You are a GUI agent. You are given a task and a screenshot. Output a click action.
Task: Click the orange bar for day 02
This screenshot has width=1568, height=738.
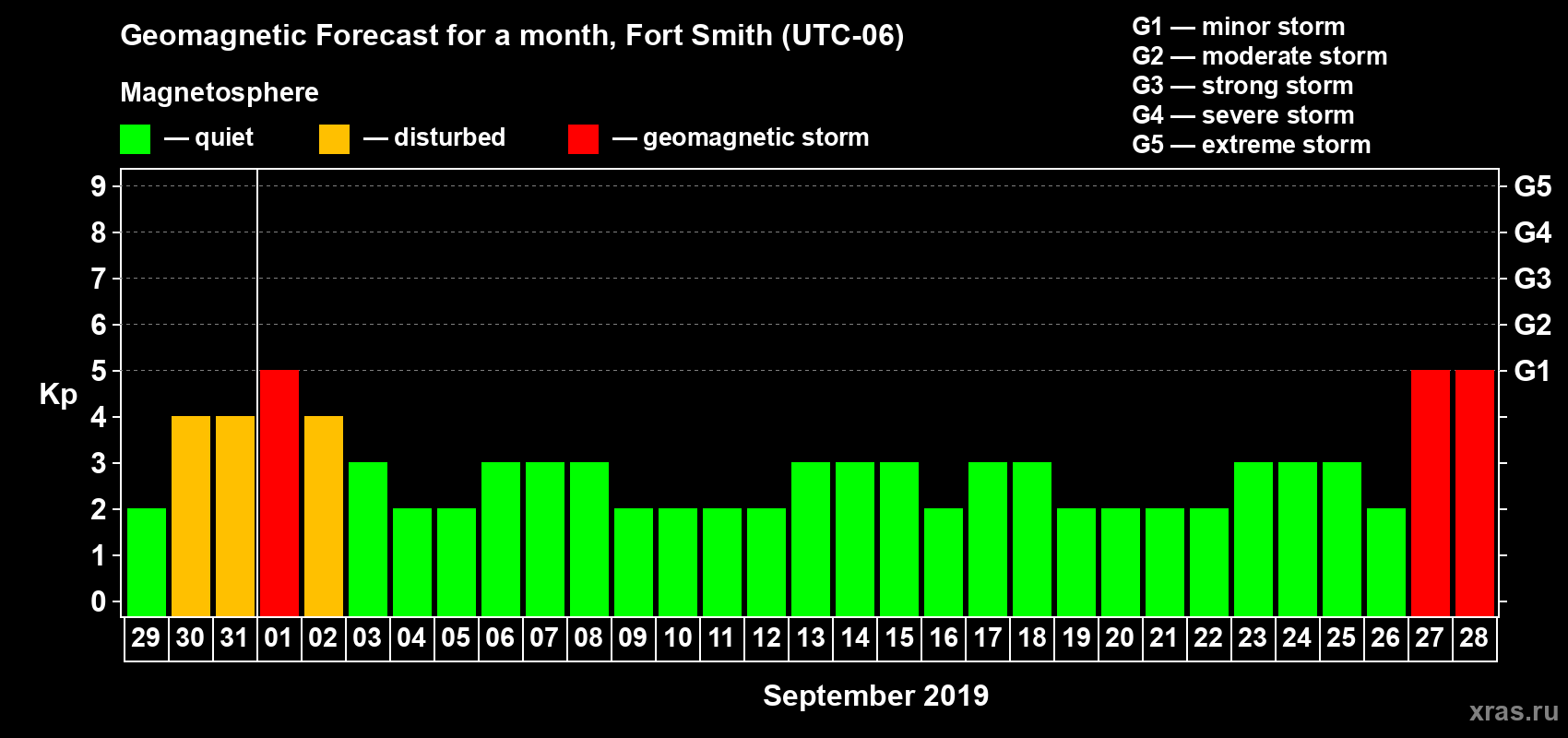point(324,516)
